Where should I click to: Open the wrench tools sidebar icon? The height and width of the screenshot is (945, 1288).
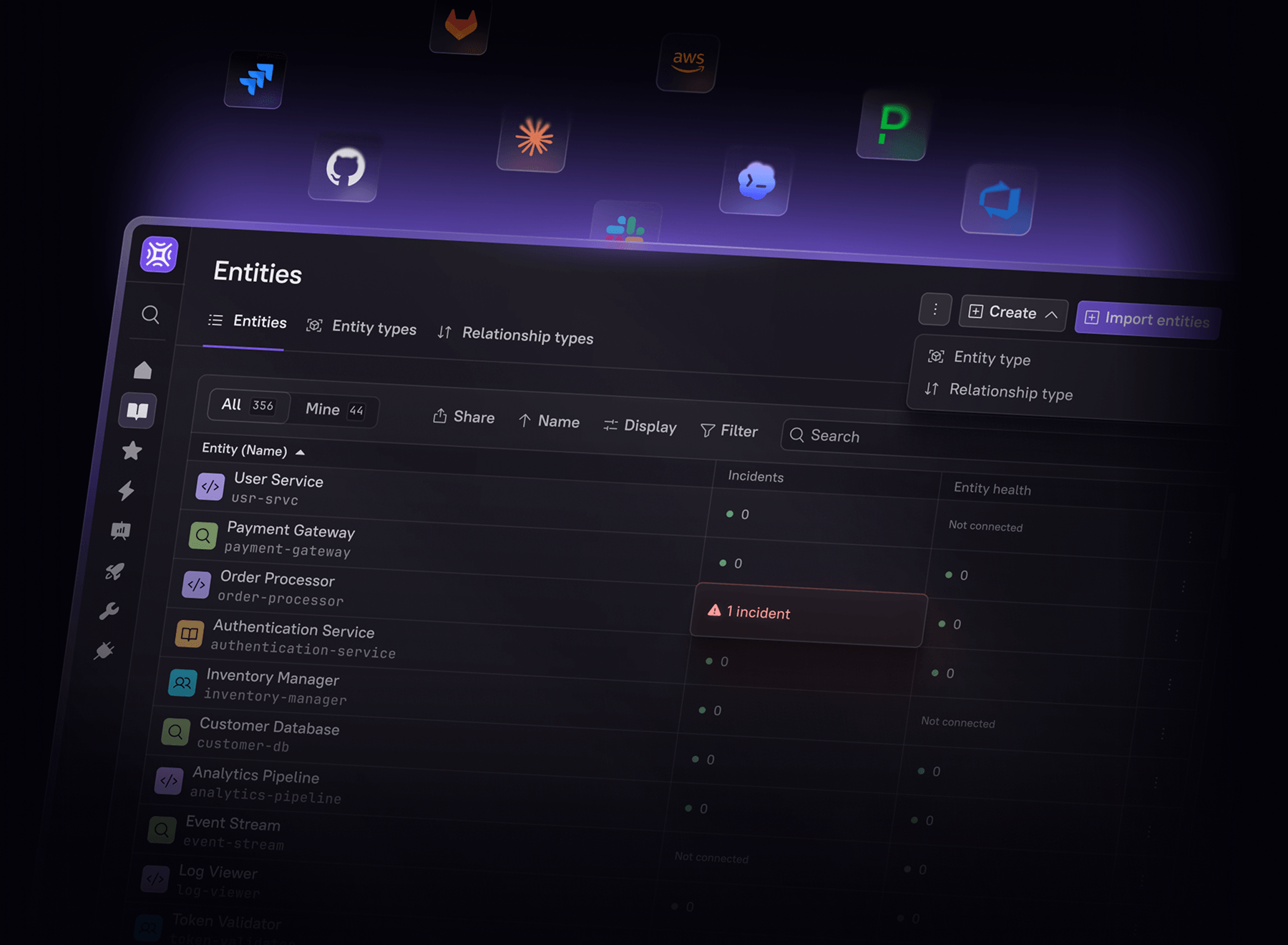click(109, 611)
